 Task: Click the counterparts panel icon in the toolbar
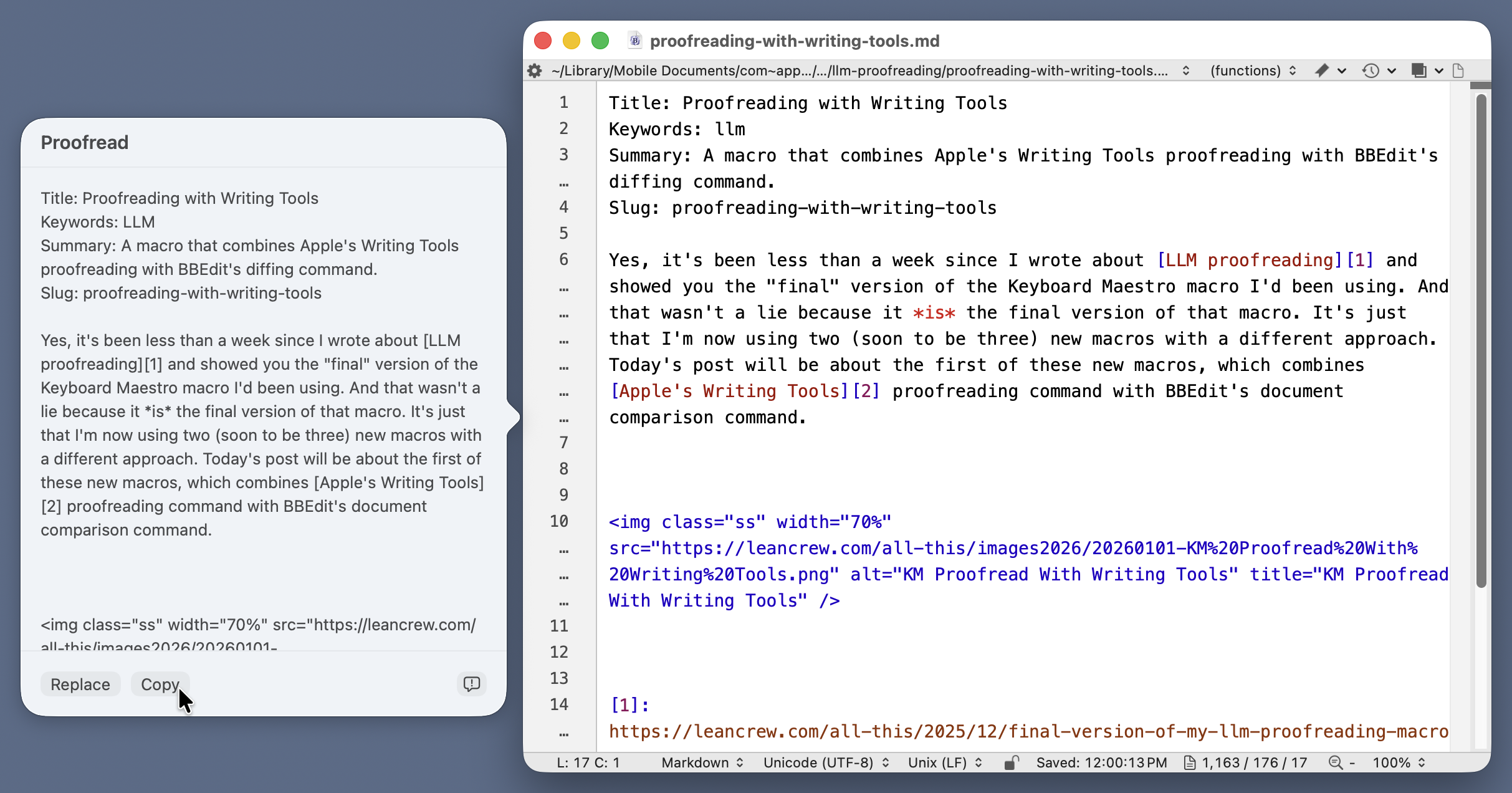click(x=1420, y=70)
